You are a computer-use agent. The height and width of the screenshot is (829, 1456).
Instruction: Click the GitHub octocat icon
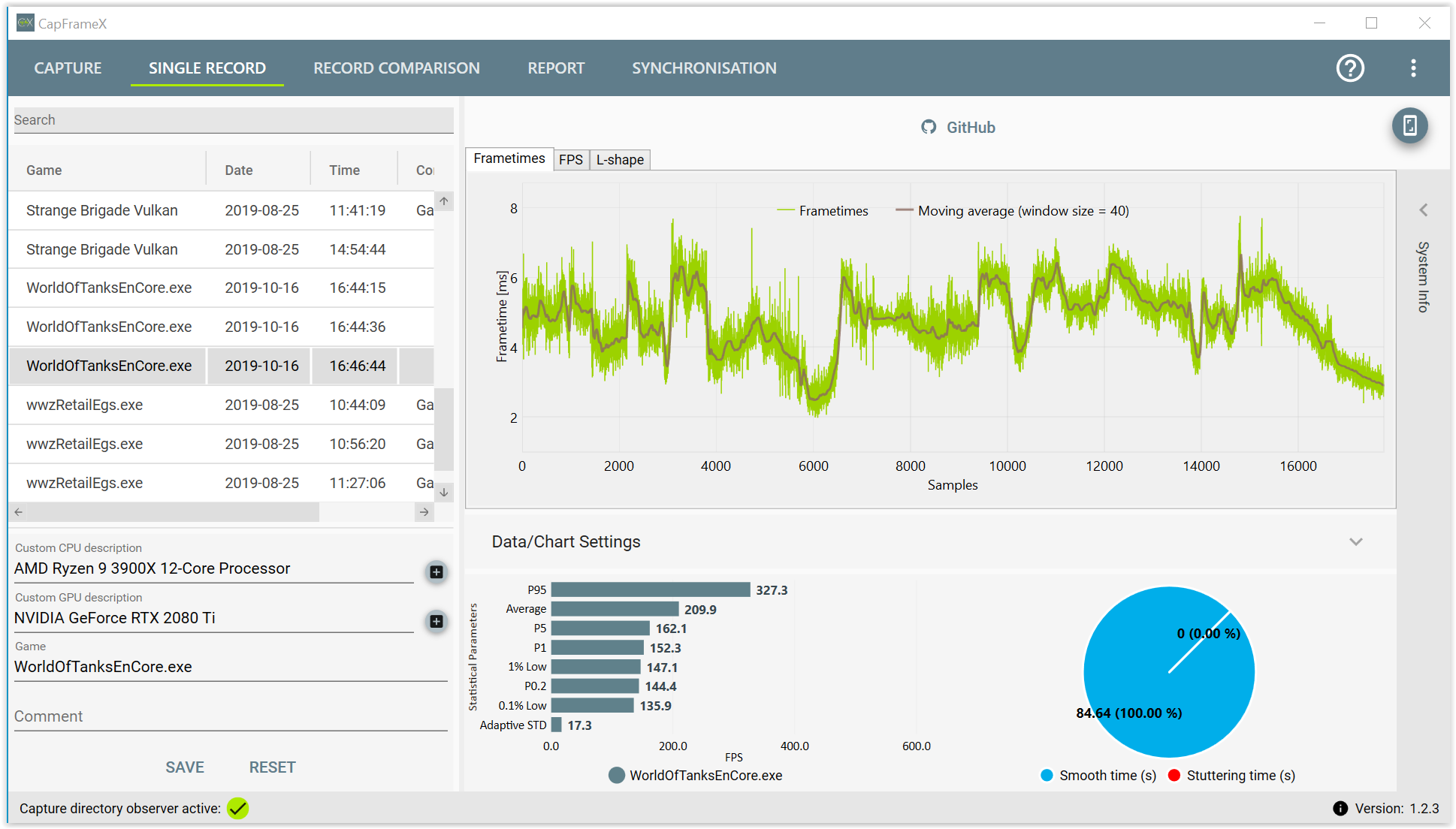[x=929, y=127]
